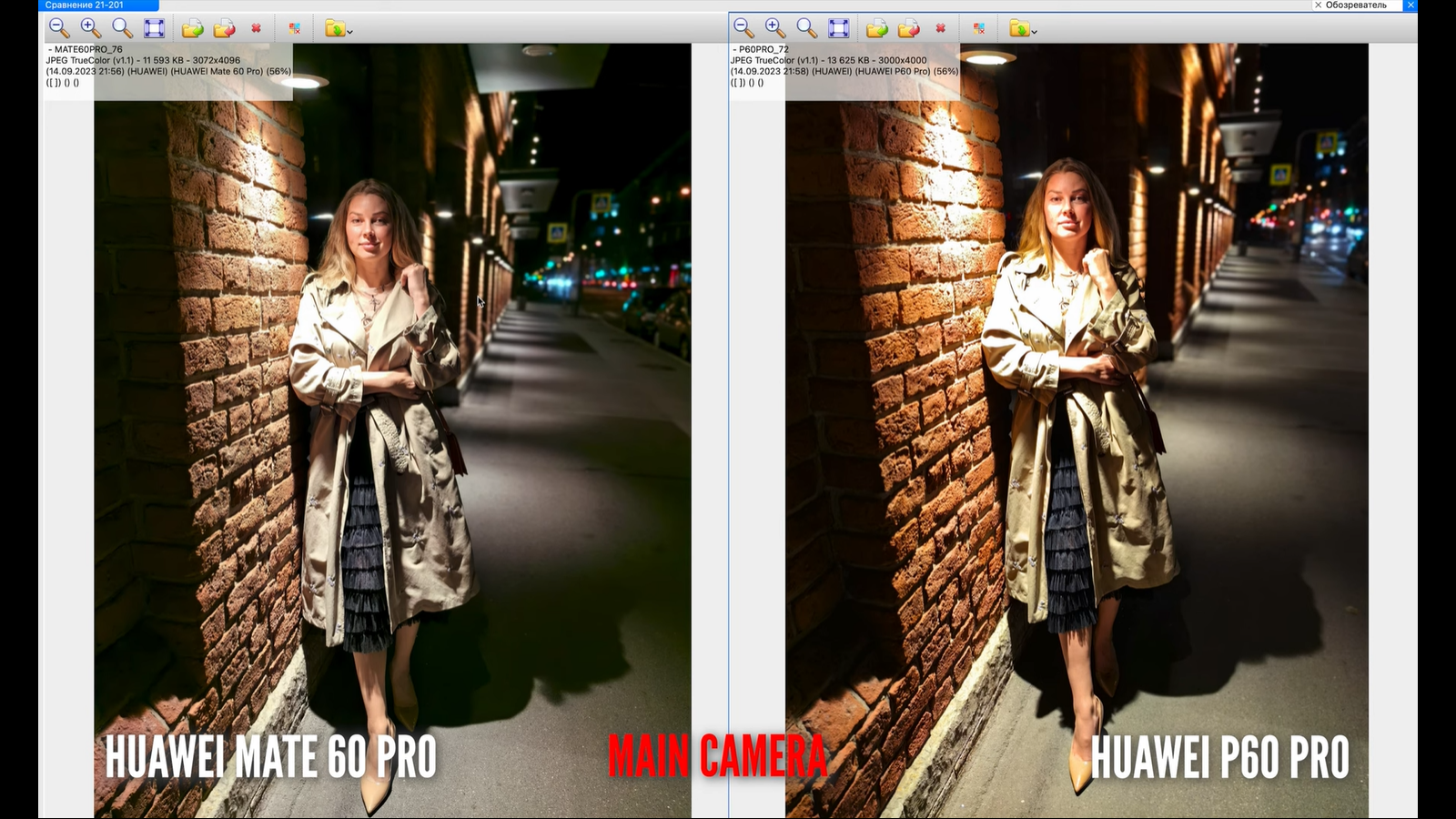Copy MATE60PRO_76 to folder, green arrow icon

[192, 28]
